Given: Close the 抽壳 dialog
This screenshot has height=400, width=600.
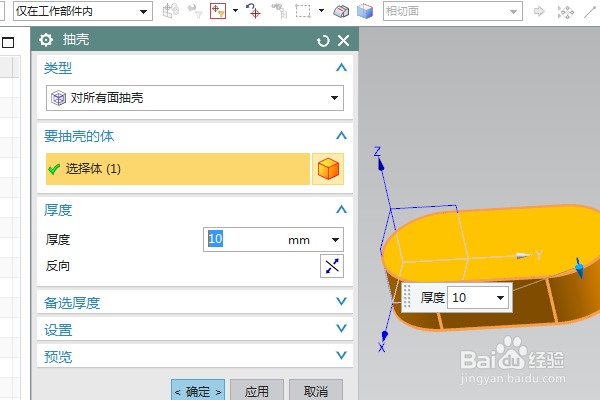Looking at the screenshot, I should 344,40.
